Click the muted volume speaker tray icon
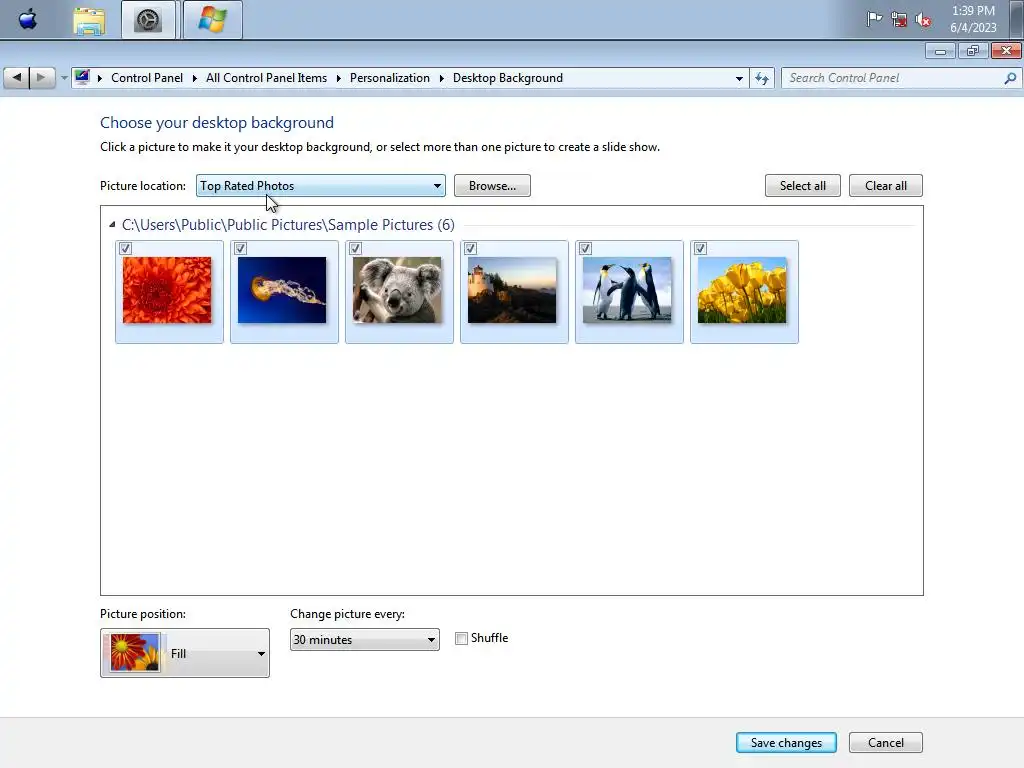 [923, 20]
